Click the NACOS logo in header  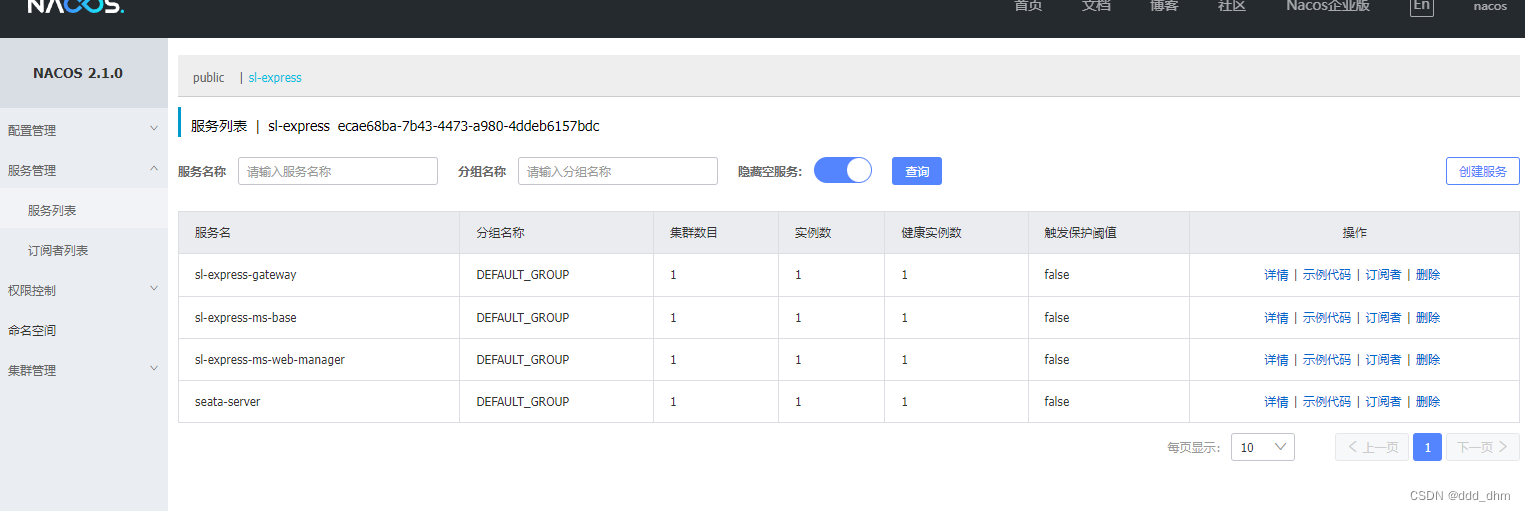(x=76, y=6)
